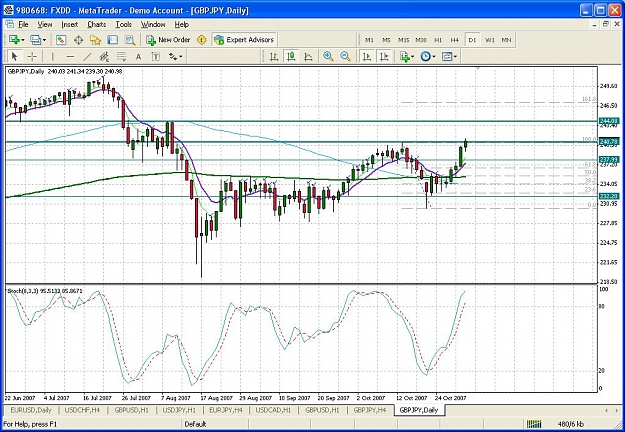Screen dimensions: 625x432
Task: Choose the Trendline drawing tool
Action: tap(87, 57)
